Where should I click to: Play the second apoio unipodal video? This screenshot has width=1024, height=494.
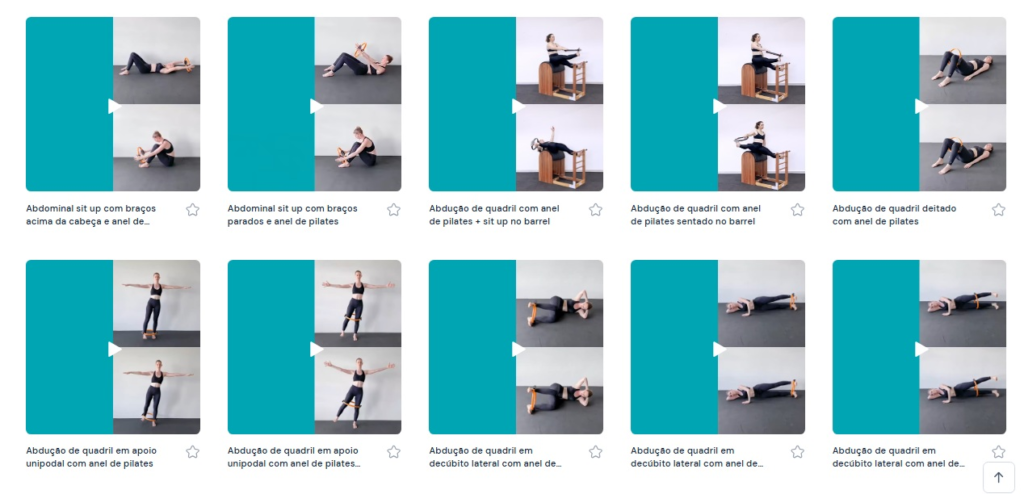(x=316, y=349)
